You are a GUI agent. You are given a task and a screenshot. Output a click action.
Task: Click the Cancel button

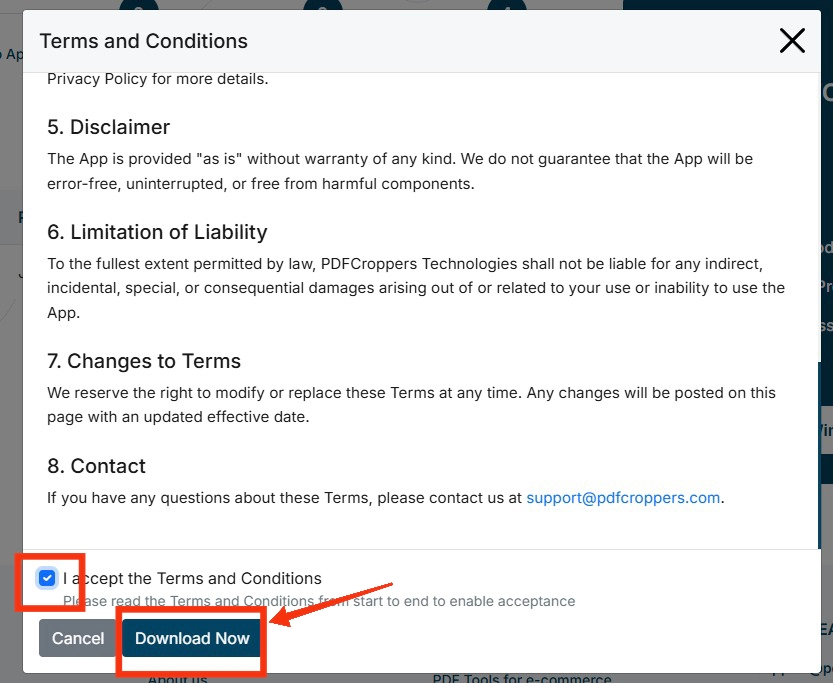(x=78, y=638)
